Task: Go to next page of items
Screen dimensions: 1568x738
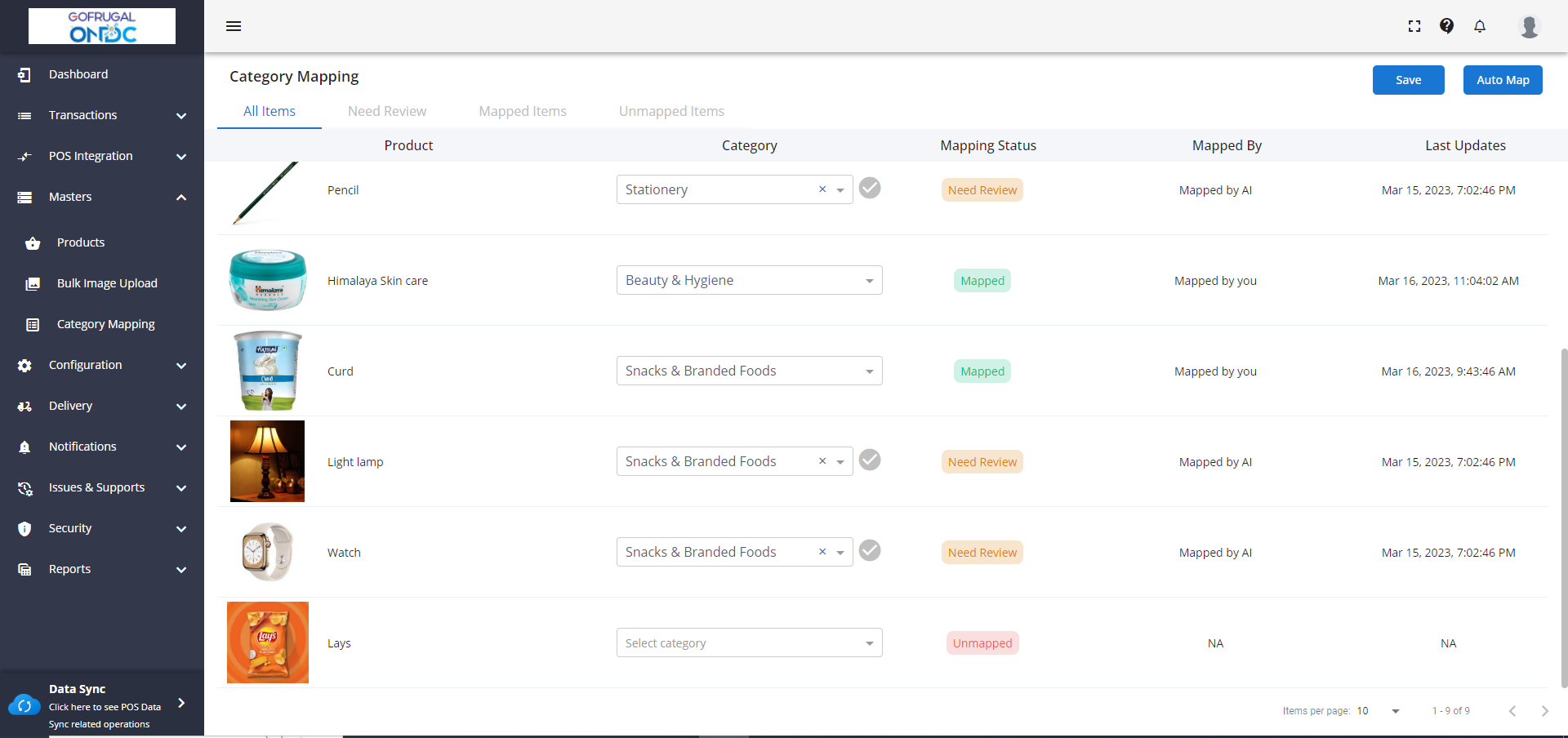Action: coord(1544,711)
